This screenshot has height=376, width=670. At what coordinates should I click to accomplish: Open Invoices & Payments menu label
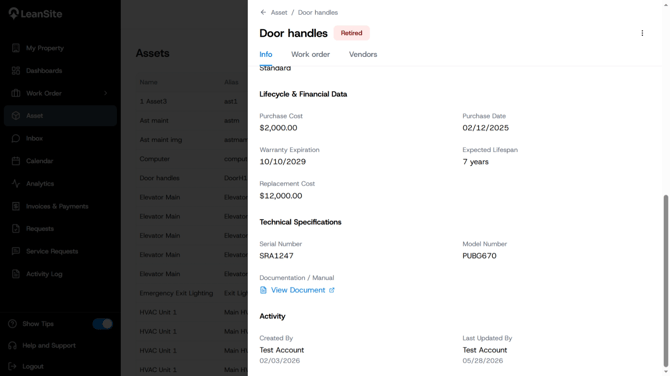pyautogui.click(x=57, y=206)
